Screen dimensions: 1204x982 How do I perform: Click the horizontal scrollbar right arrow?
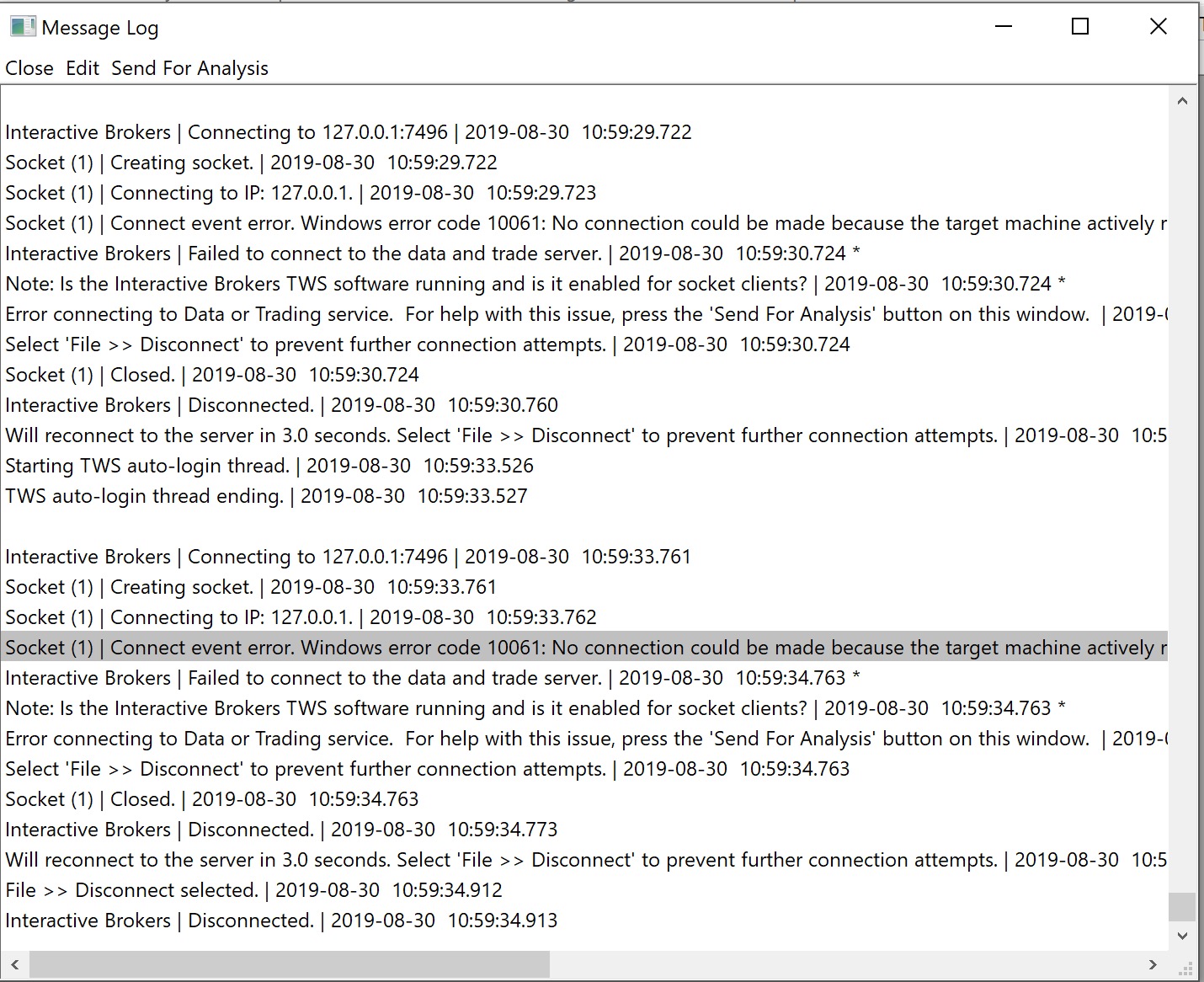click(x=1153, y=964)
